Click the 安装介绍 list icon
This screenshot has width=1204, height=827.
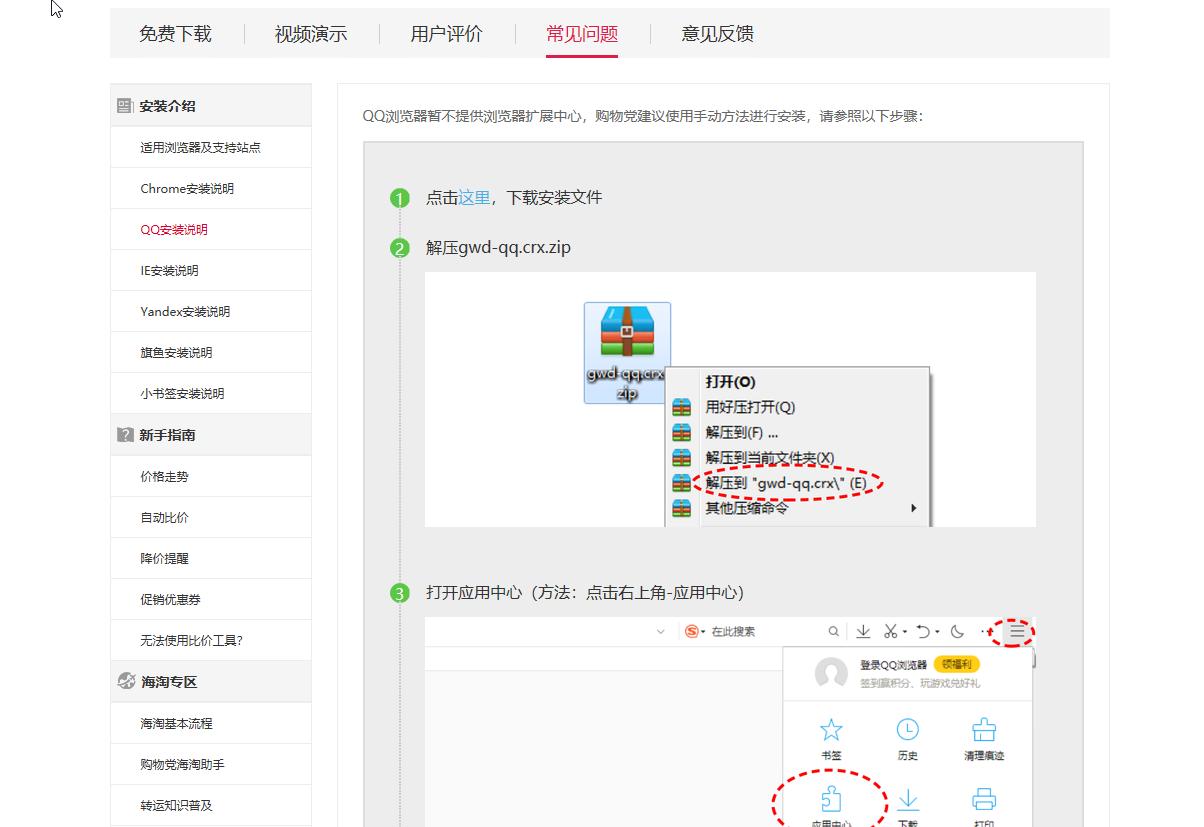[125, 106]
